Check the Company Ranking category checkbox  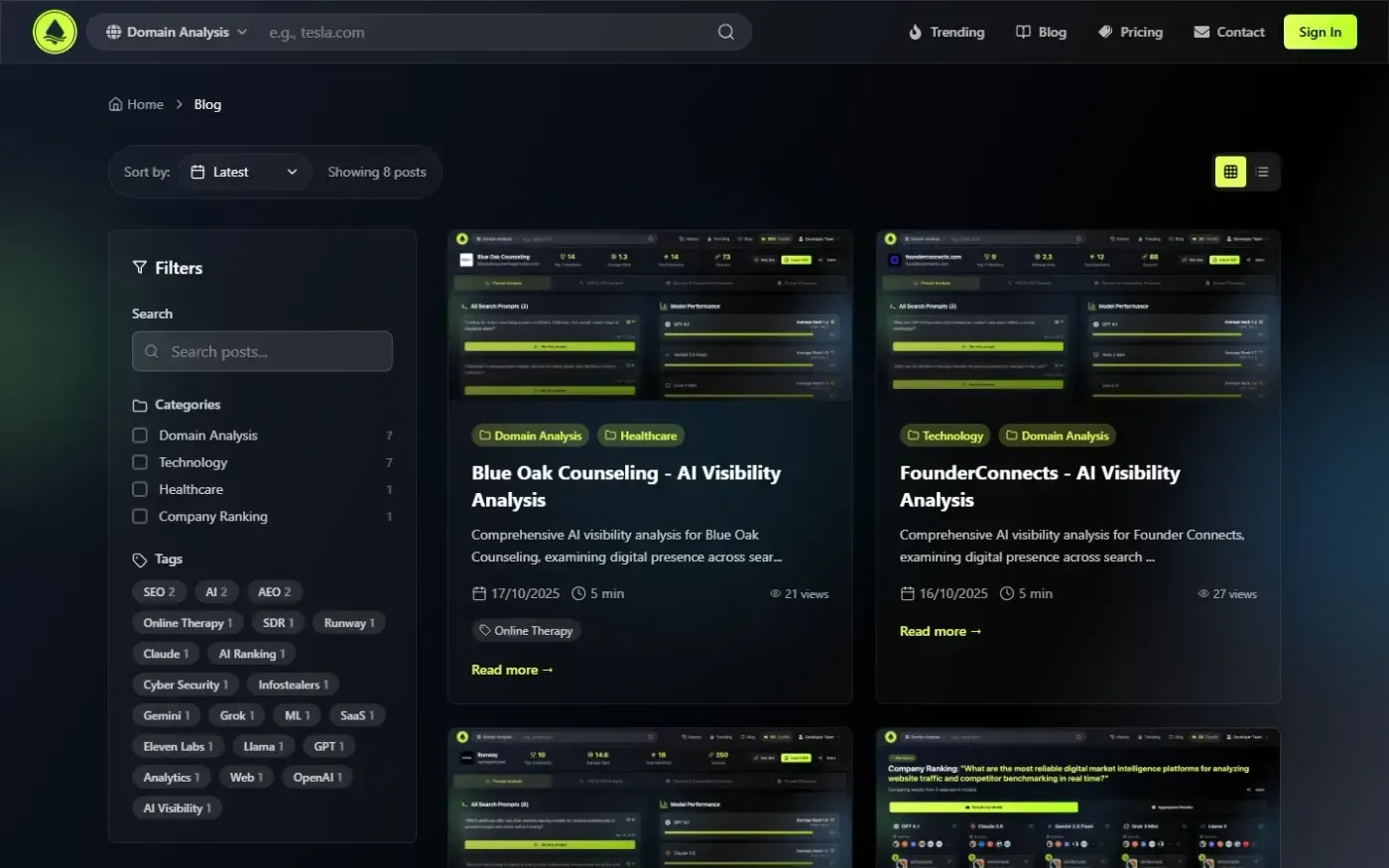pyautogui.click(x=140, y=516)
